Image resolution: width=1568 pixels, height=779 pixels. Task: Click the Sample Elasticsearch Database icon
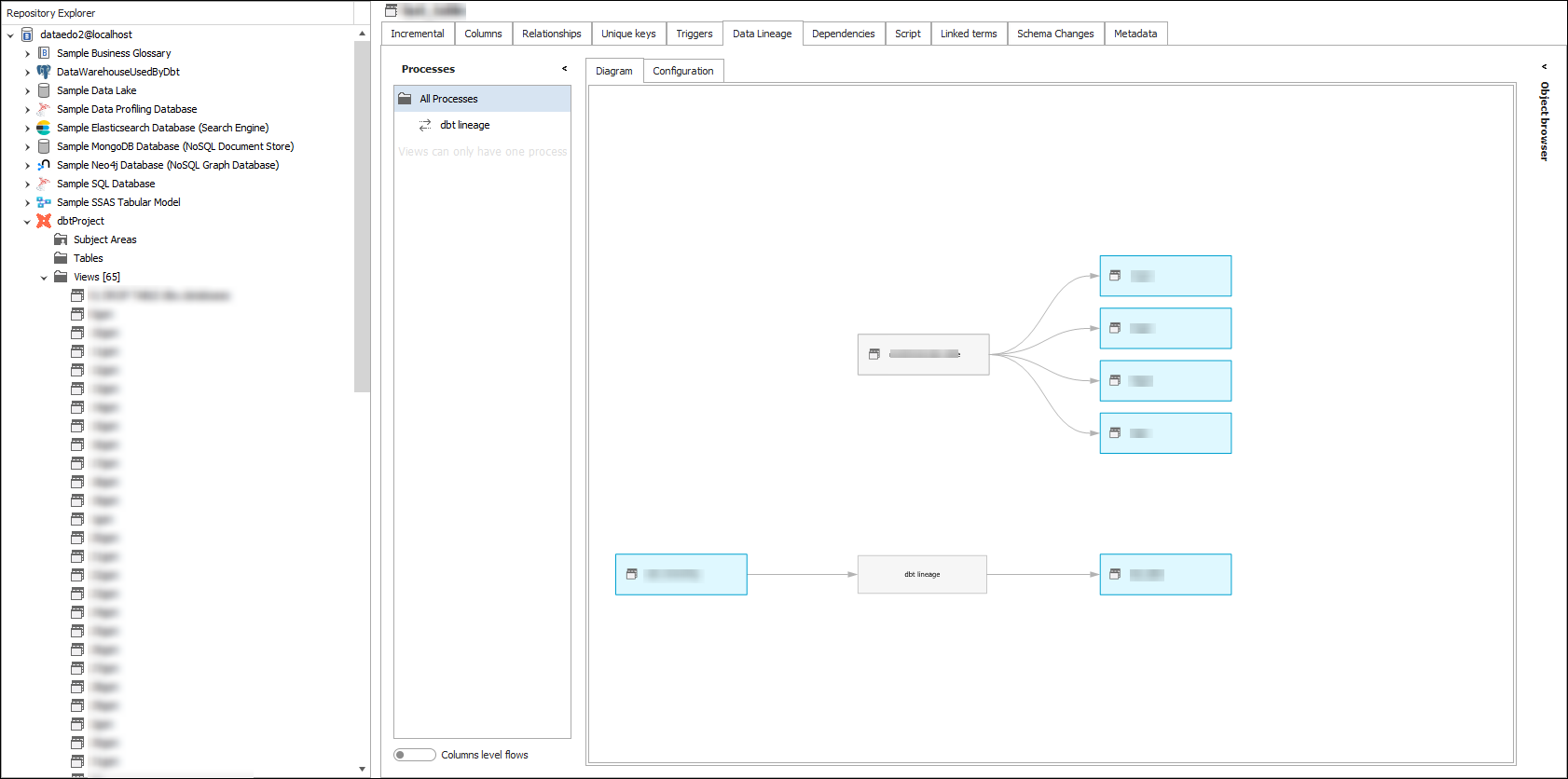pyautogui.click(x=44, y=128)
